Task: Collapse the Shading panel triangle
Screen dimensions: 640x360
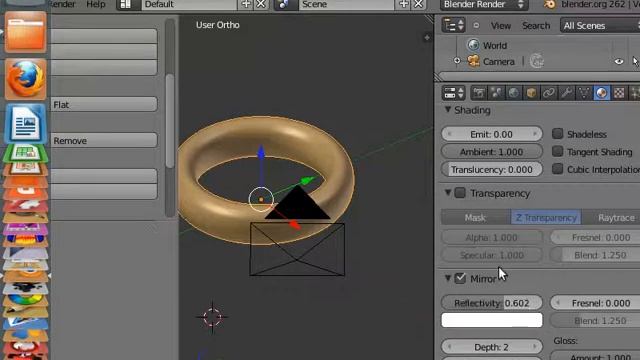Action: tap(448, 109)
